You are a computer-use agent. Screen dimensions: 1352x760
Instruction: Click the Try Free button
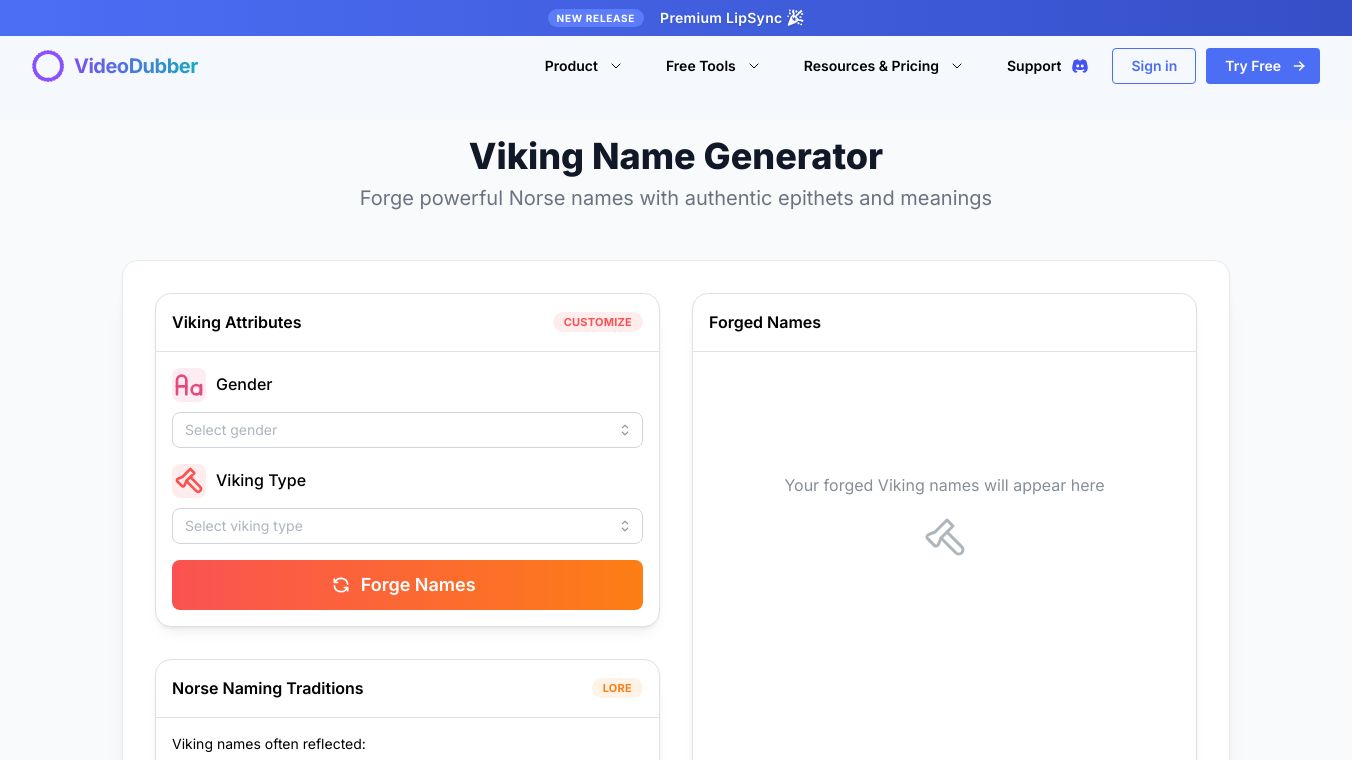[x=1262, y=66]
